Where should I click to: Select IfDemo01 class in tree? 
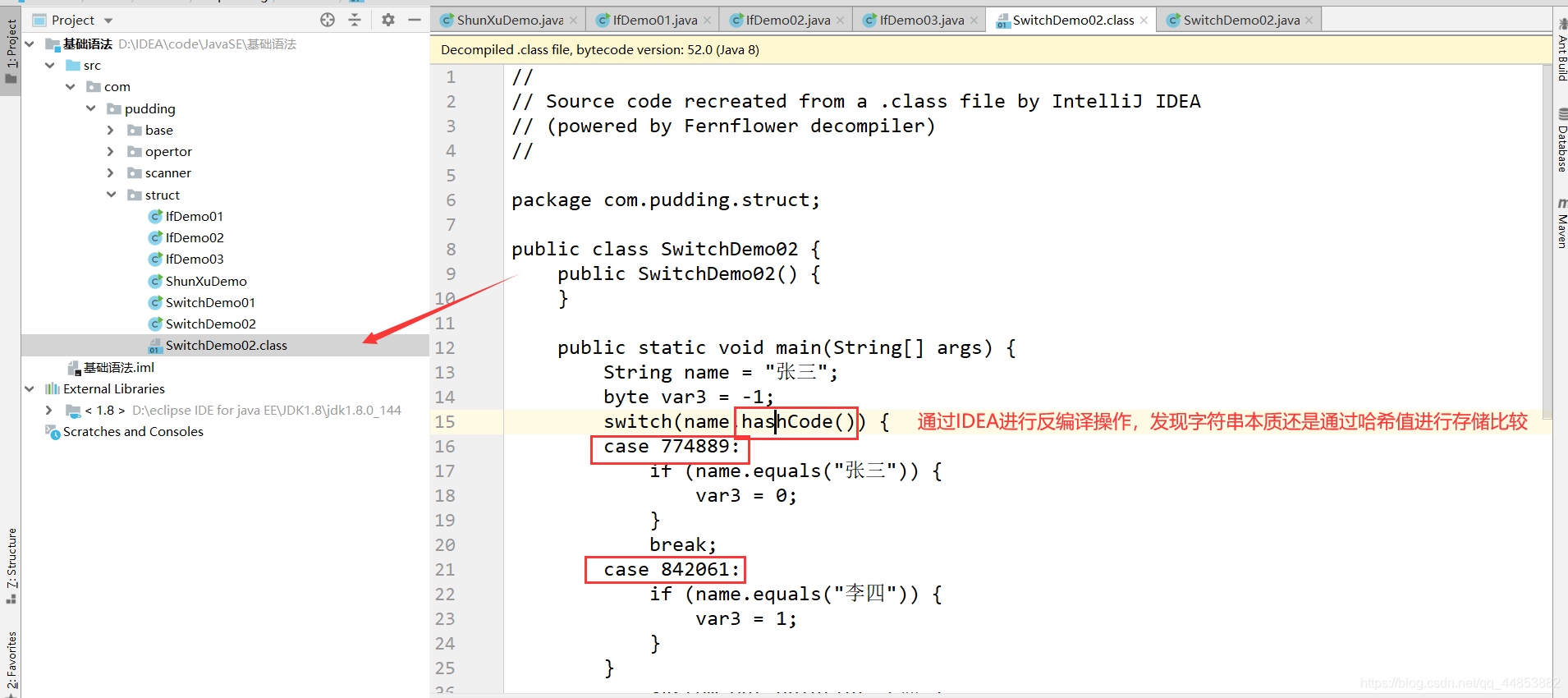click(195, 216)
